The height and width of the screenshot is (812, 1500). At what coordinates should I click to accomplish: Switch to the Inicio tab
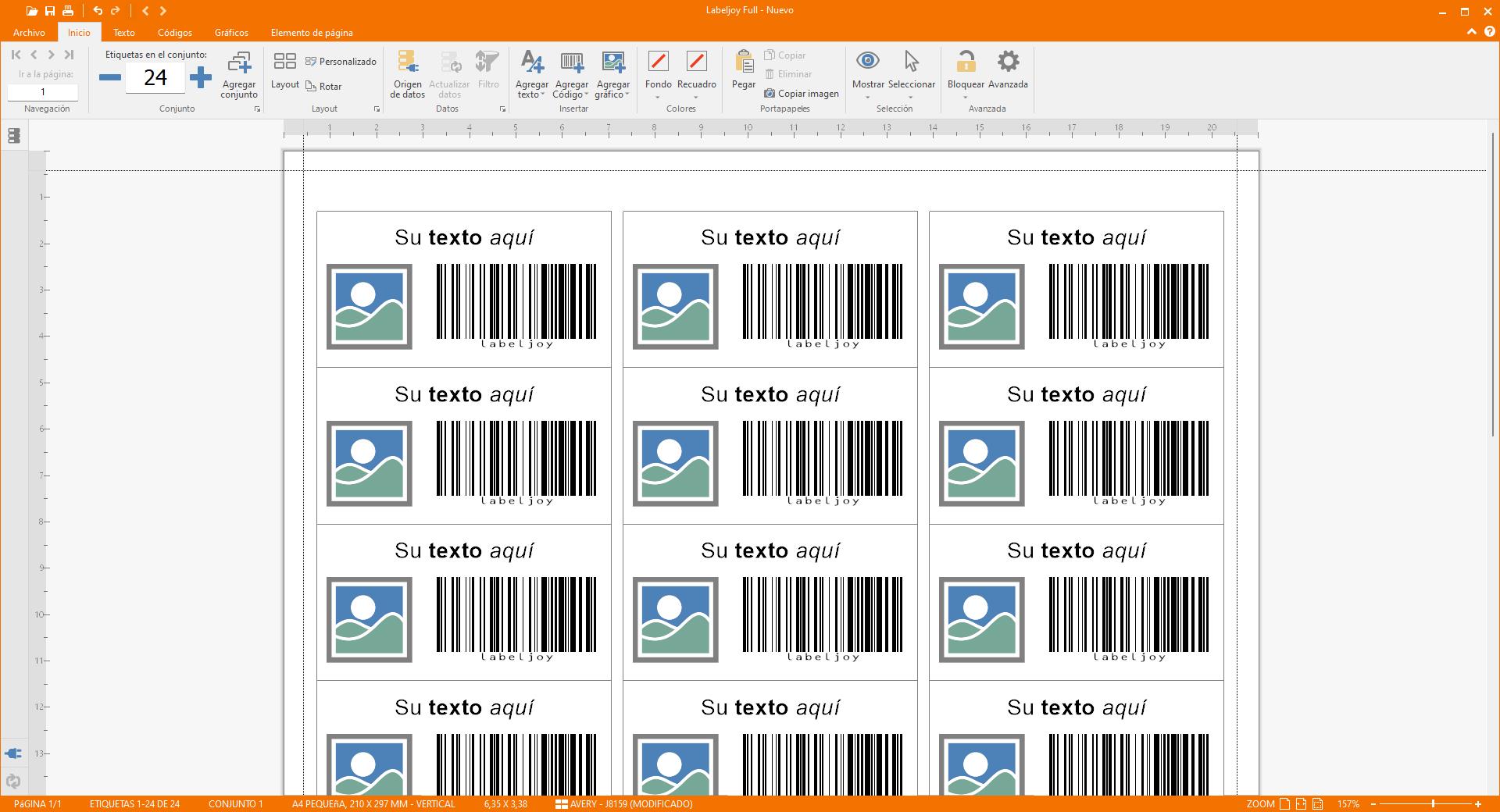[79, 33]
